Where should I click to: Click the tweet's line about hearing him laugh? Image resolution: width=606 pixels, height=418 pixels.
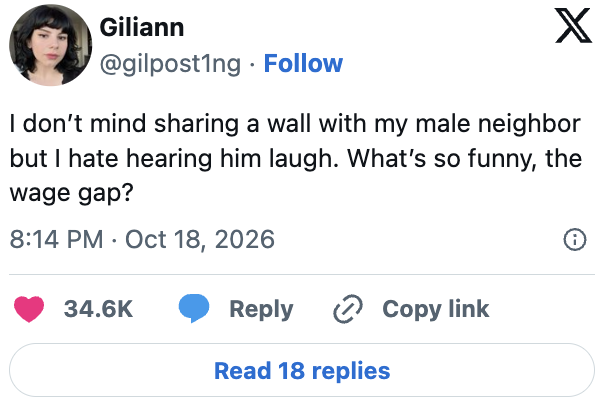point(296,159)
